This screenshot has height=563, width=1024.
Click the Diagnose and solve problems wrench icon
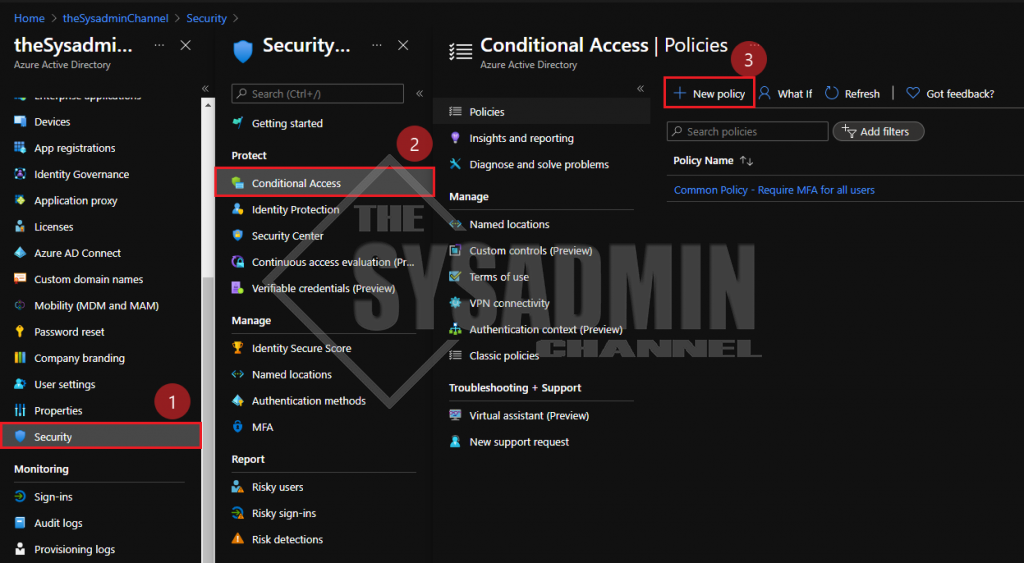pos(455,164)
